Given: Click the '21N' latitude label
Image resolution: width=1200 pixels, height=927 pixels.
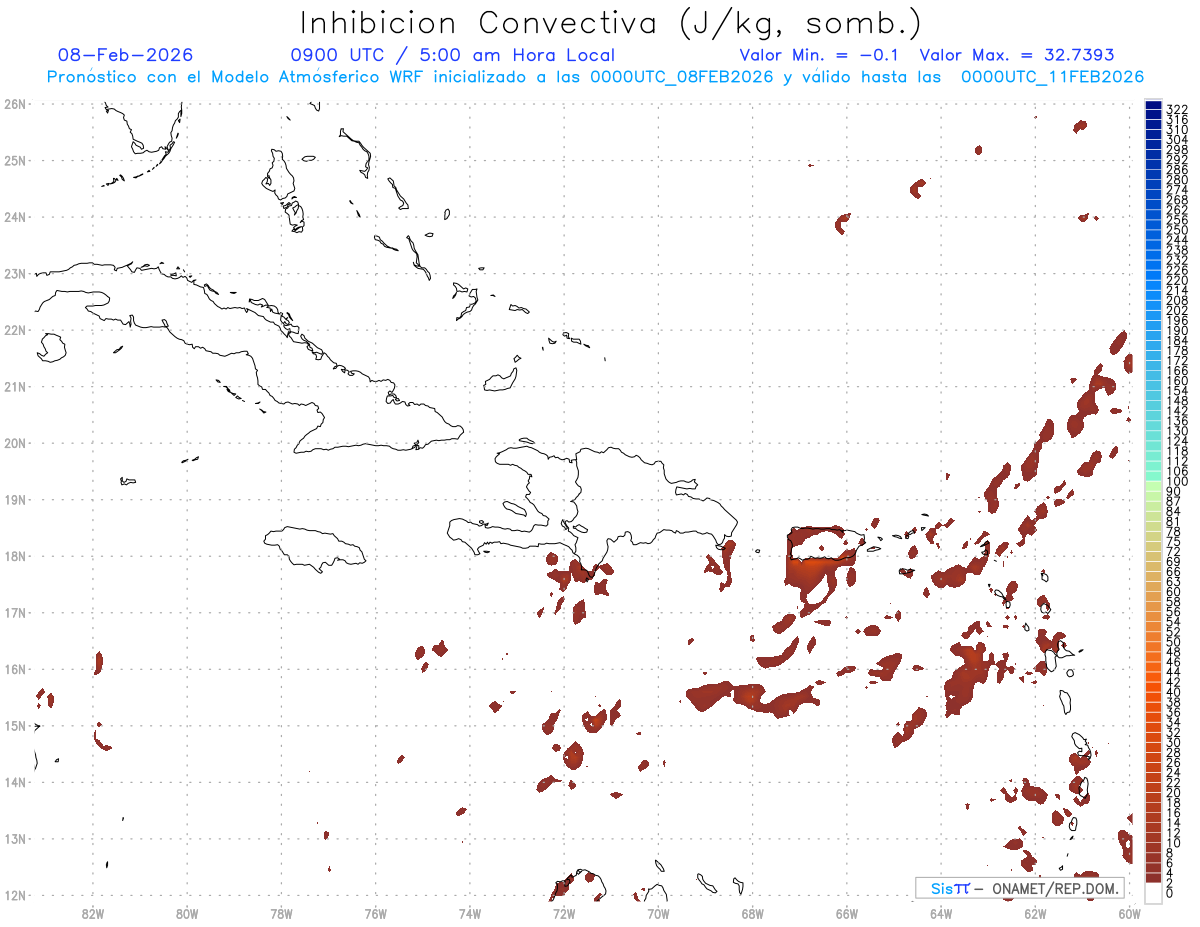Looking at the screenshot, I should [14, 386].
